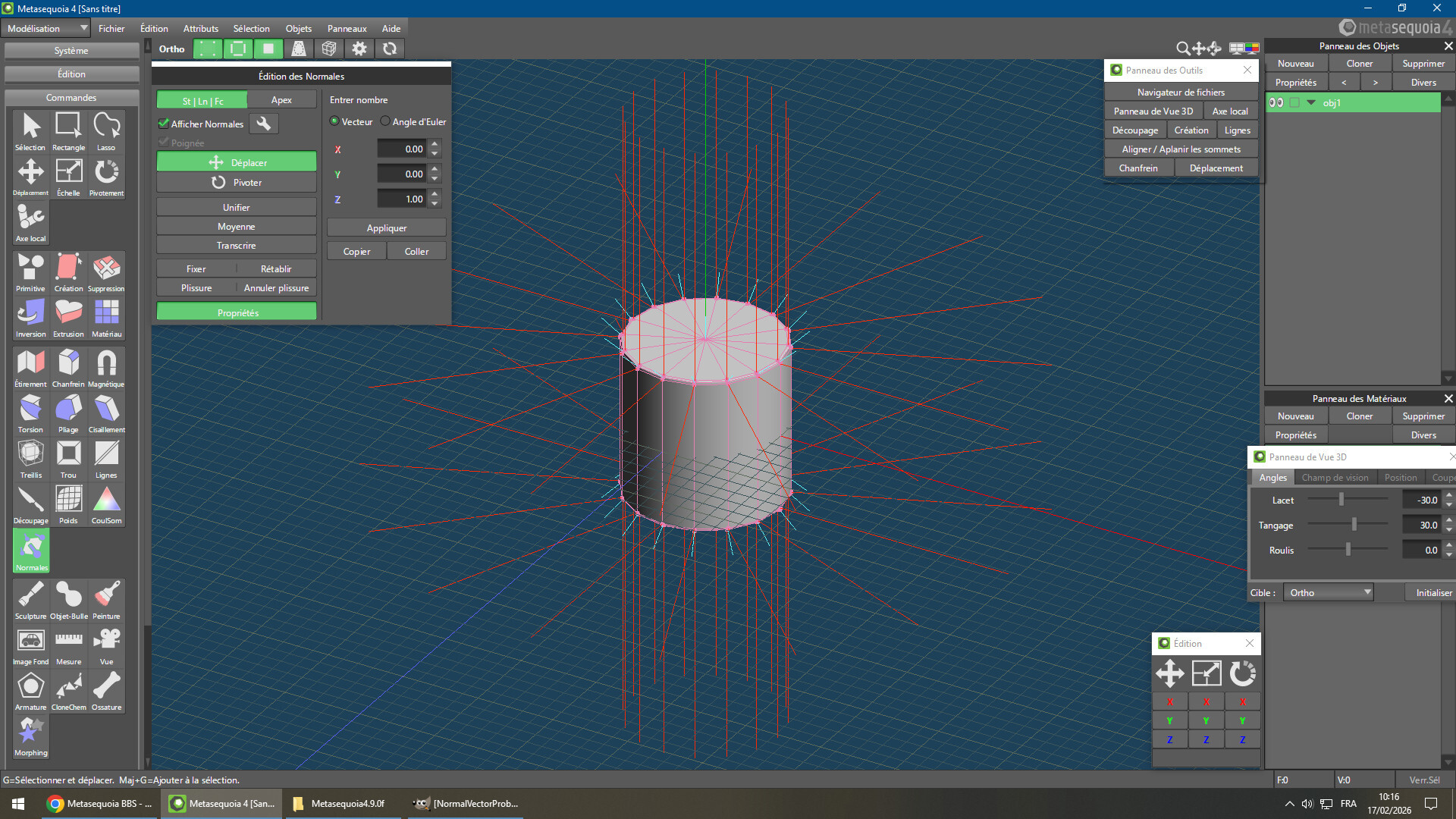Adjust the Tangage angle slider

coord(1354,525)
